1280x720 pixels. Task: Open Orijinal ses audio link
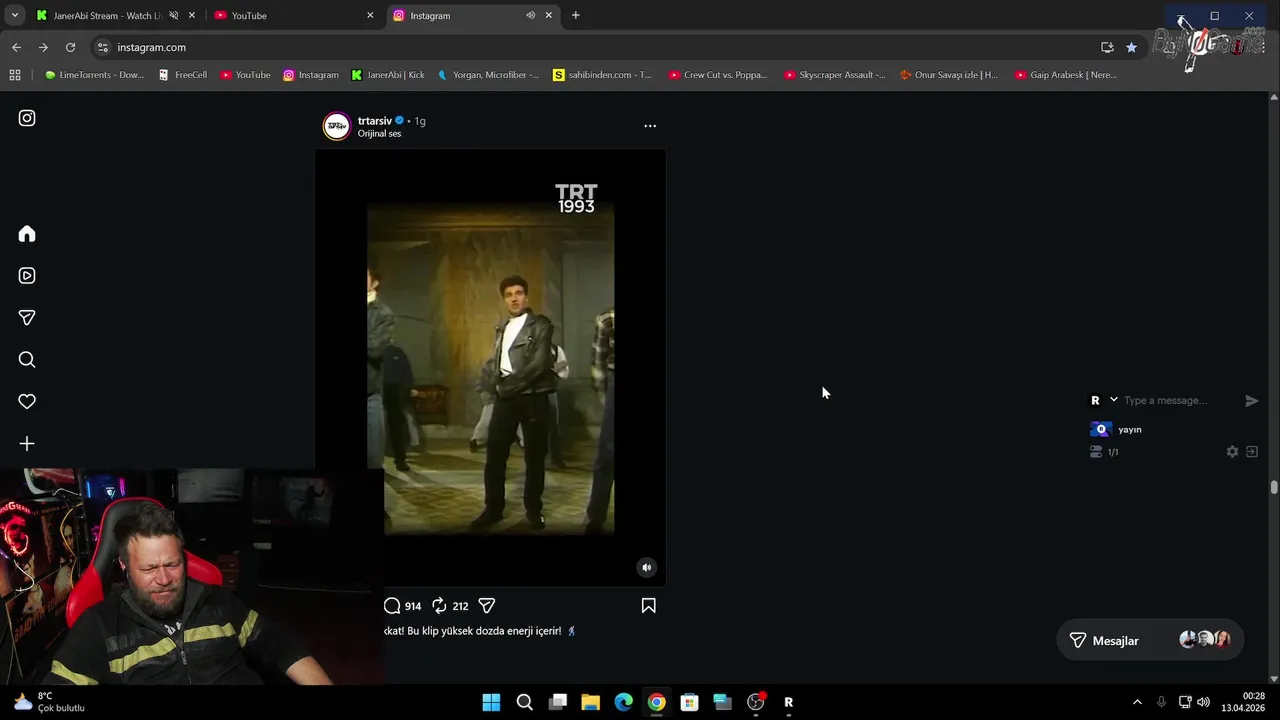(379, 134)
